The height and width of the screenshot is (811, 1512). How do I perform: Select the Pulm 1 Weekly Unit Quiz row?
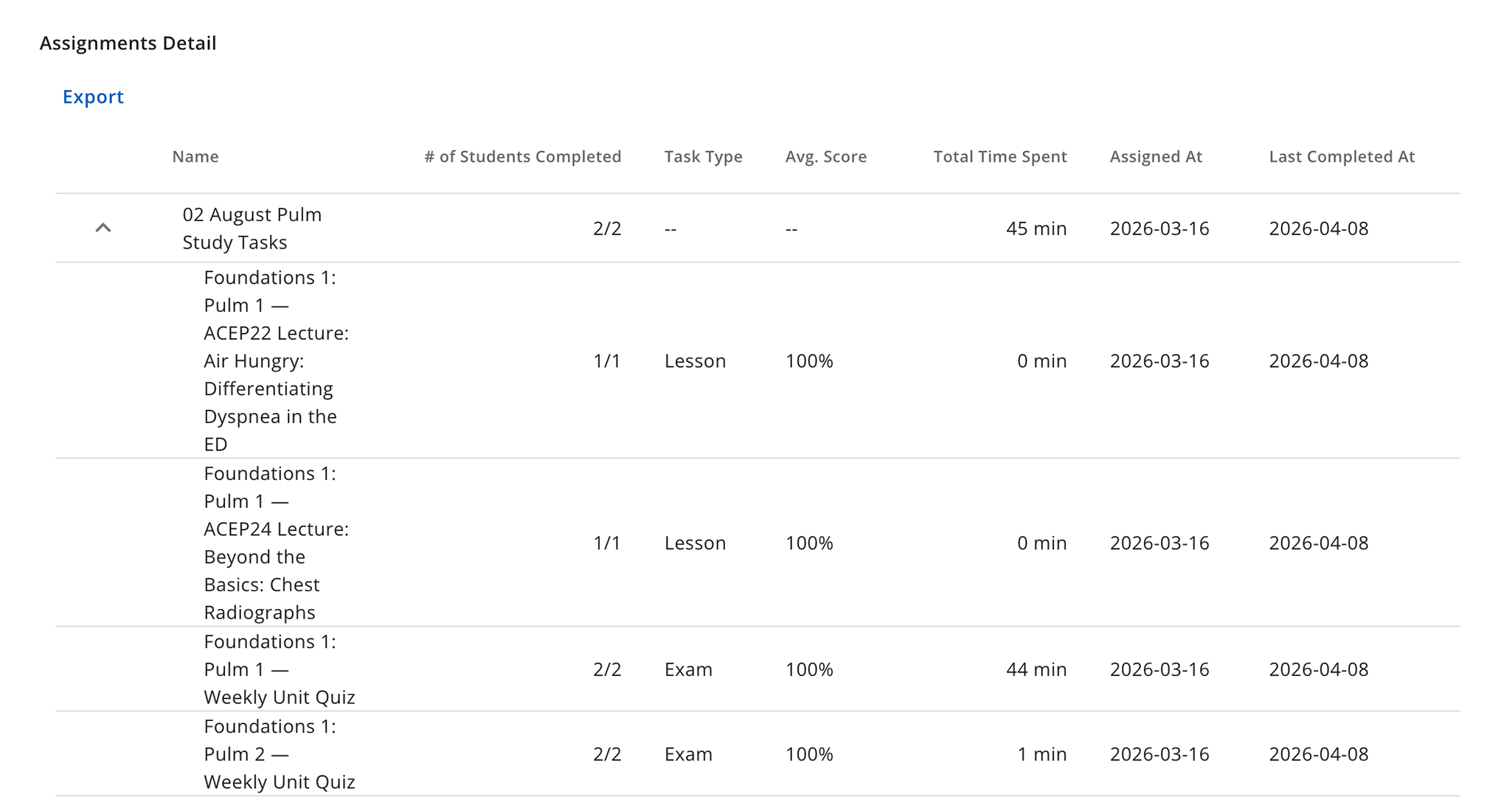click(280, 669)
